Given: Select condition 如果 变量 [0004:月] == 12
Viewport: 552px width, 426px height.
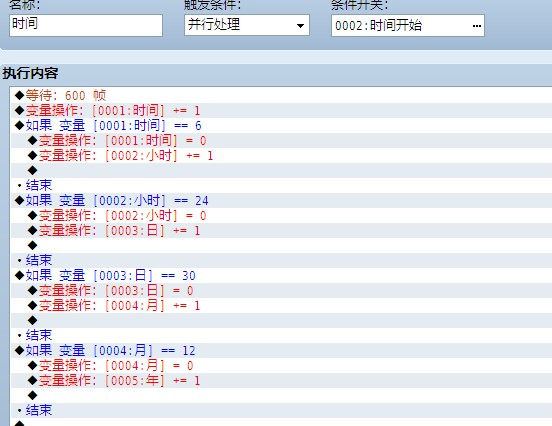Looking at the screenshot, I should (282, 351).
